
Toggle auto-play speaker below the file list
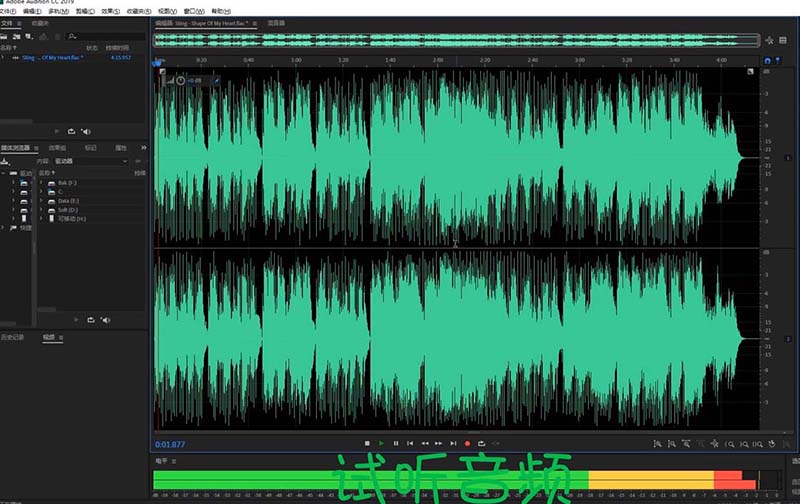pos(86,132)
